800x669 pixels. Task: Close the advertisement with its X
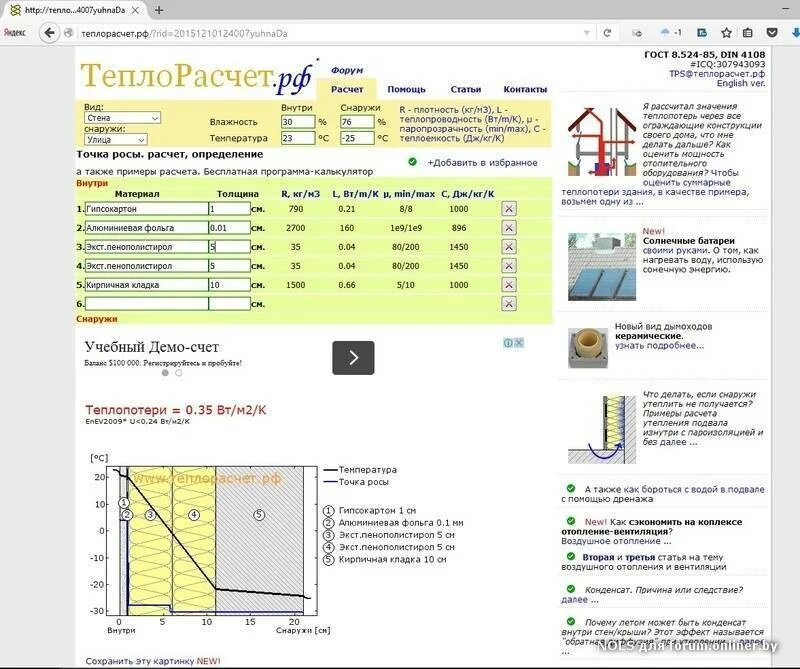pyautogui.click(x=519, y=343)
